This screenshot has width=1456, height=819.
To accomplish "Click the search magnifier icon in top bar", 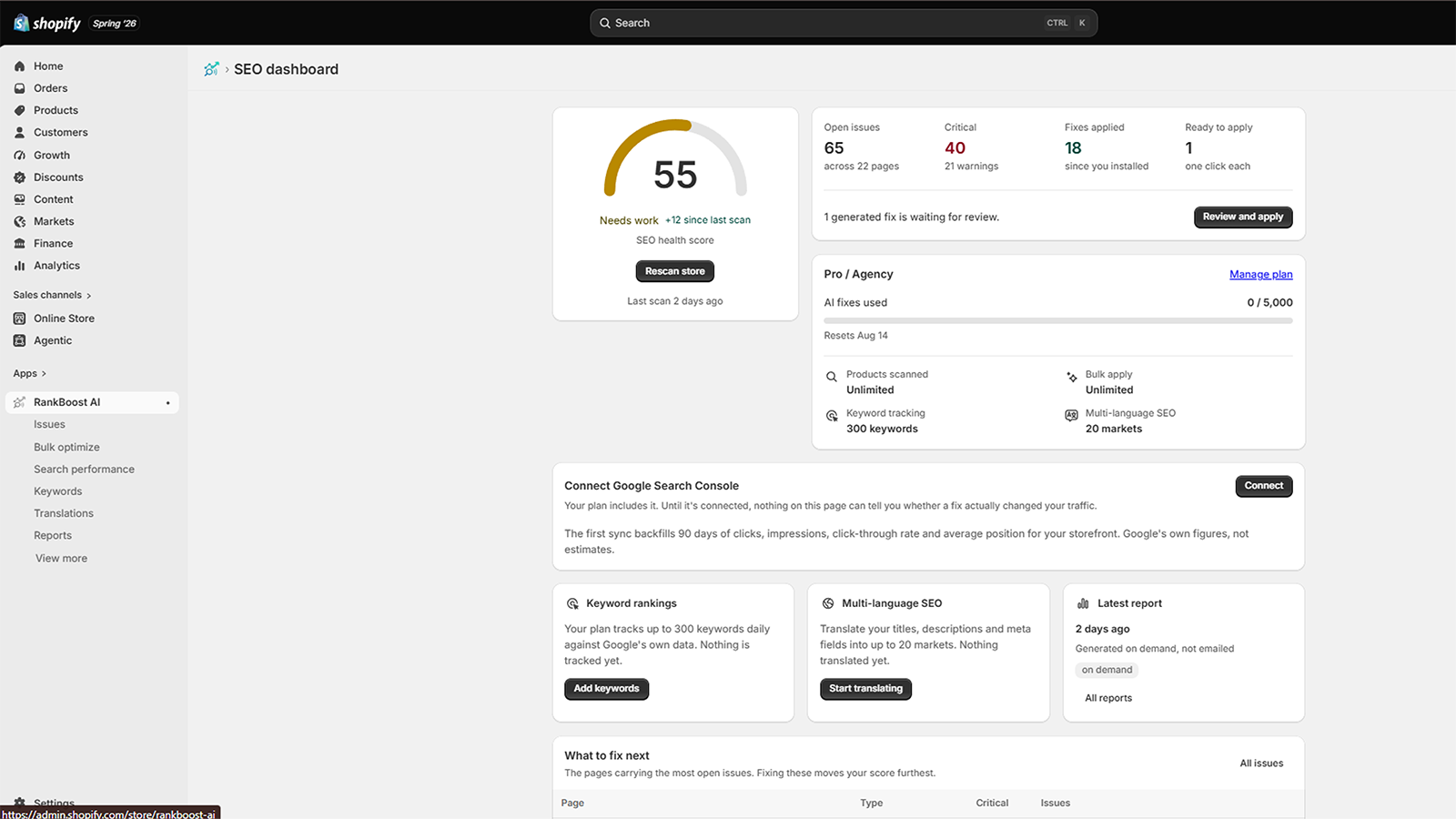I will point(605,23).
